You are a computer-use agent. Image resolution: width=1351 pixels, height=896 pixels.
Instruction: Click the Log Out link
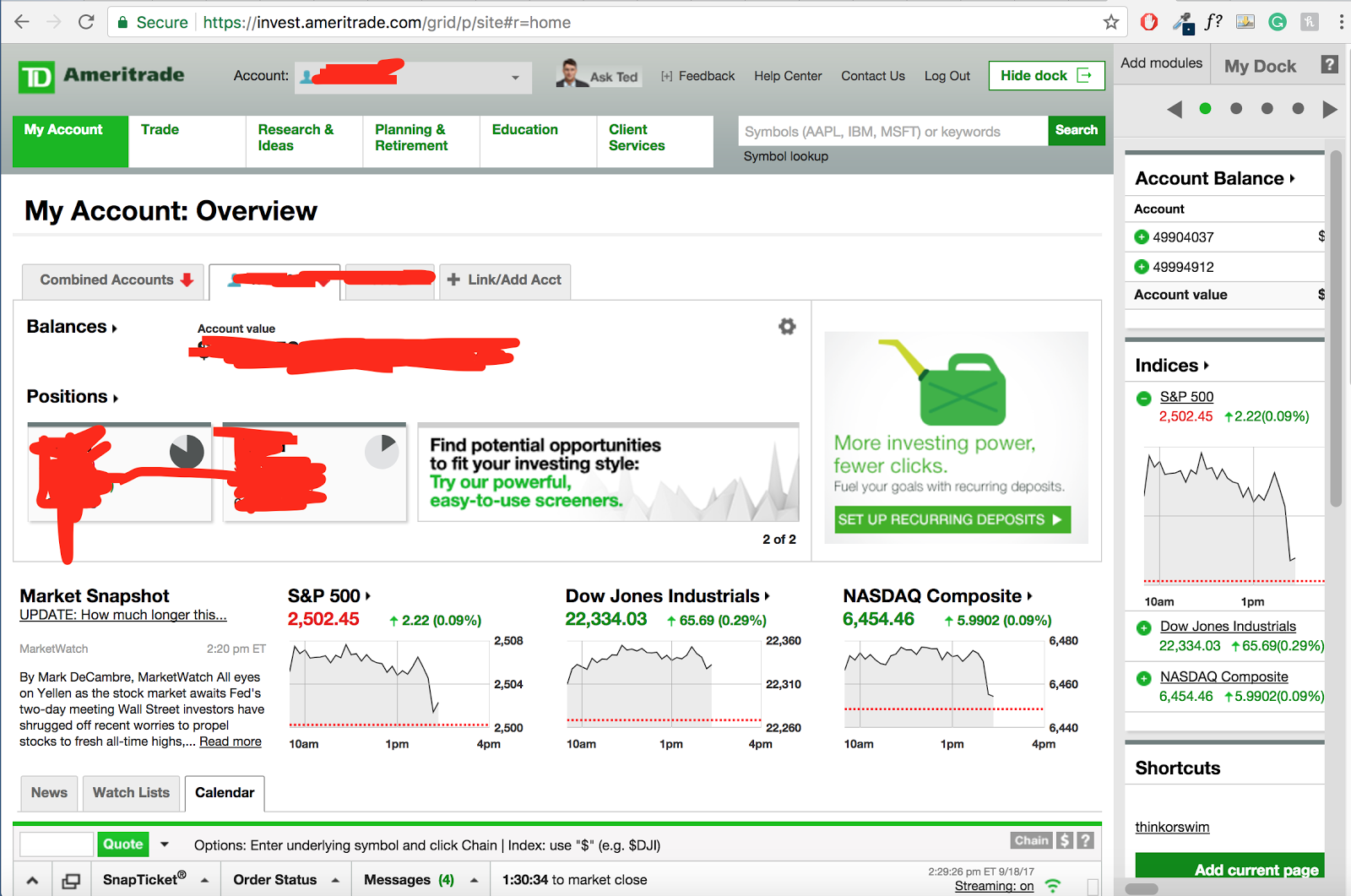pos(947,76)
